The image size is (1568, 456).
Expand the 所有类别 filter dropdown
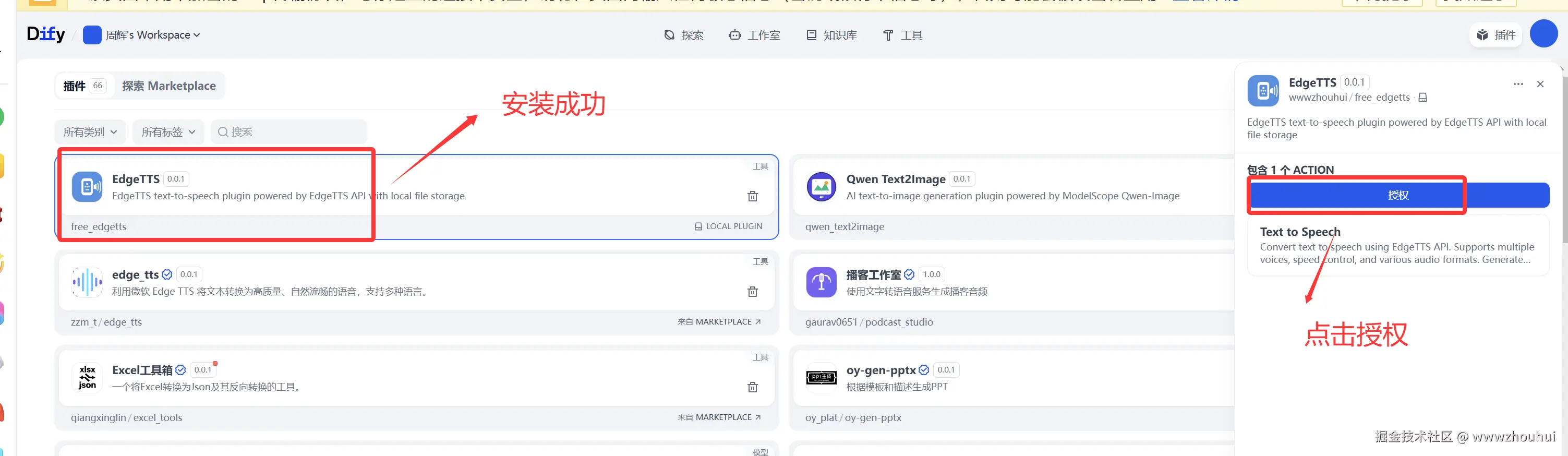coord(90,132)
